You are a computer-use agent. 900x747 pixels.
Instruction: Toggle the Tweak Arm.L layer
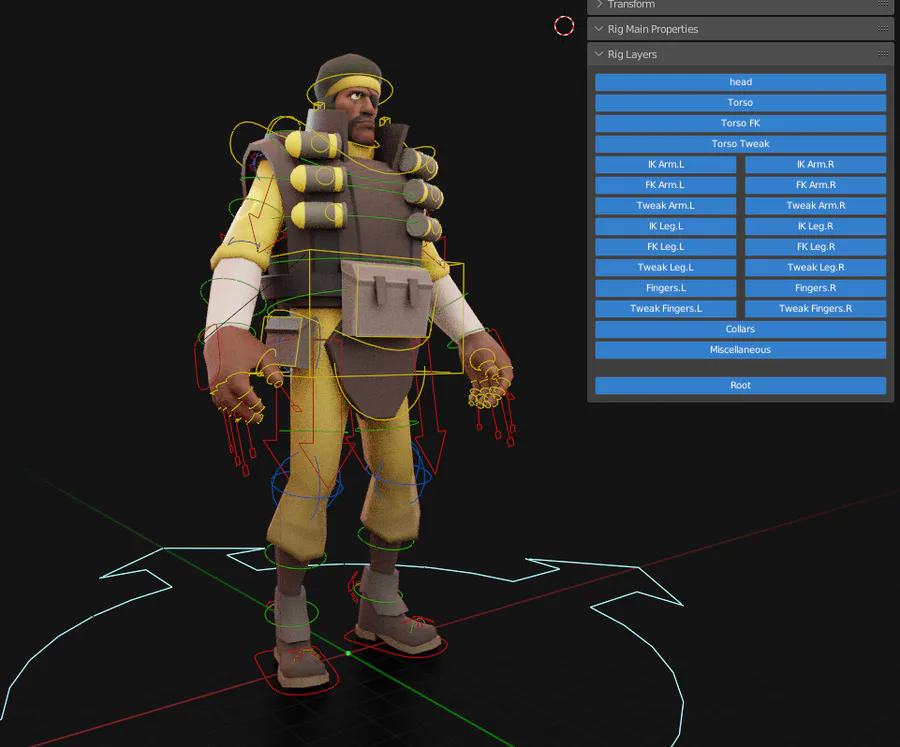666,206
